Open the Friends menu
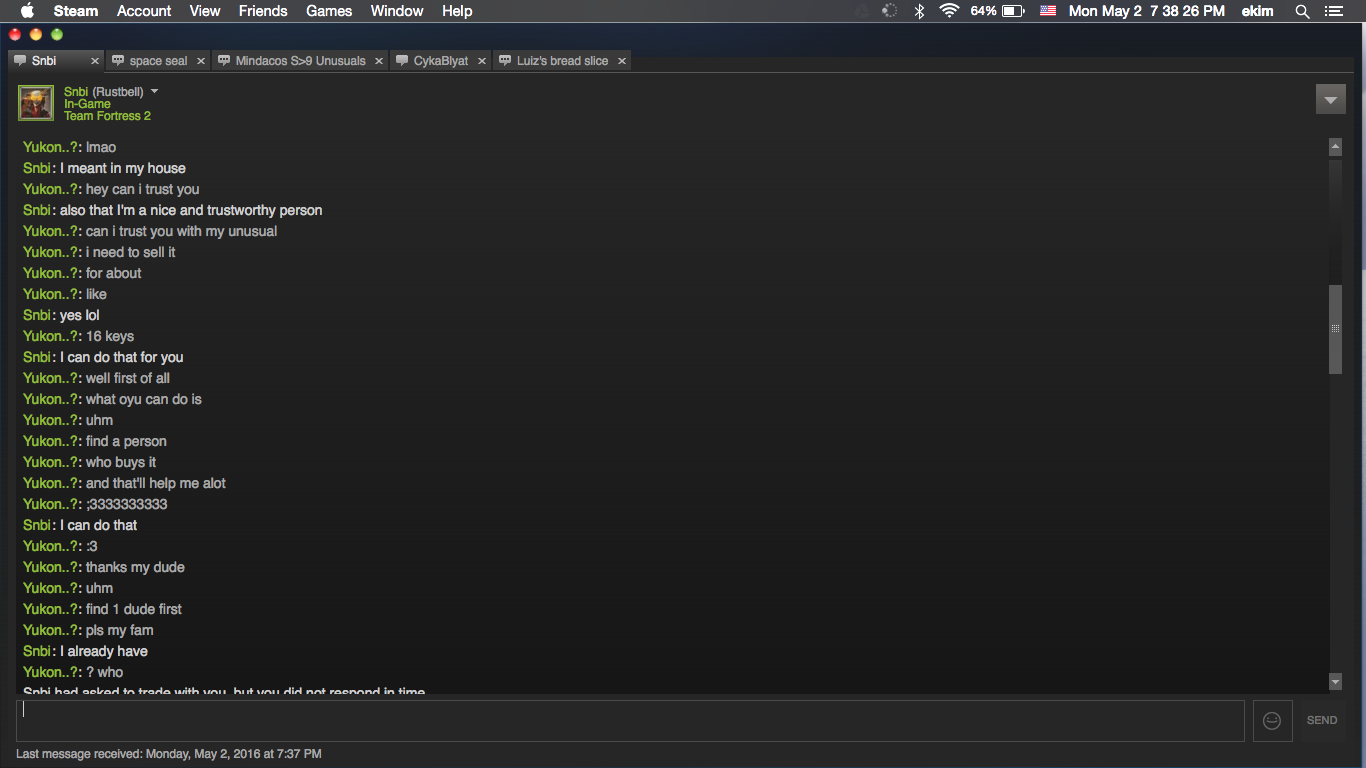 (x=263, y=11)
